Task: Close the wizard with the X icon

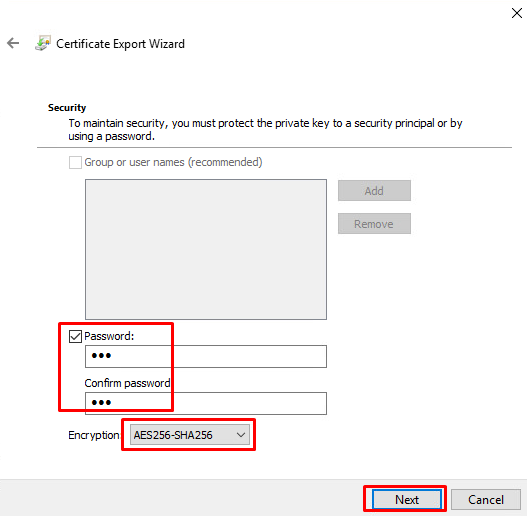Action: (x=517, y=13)
